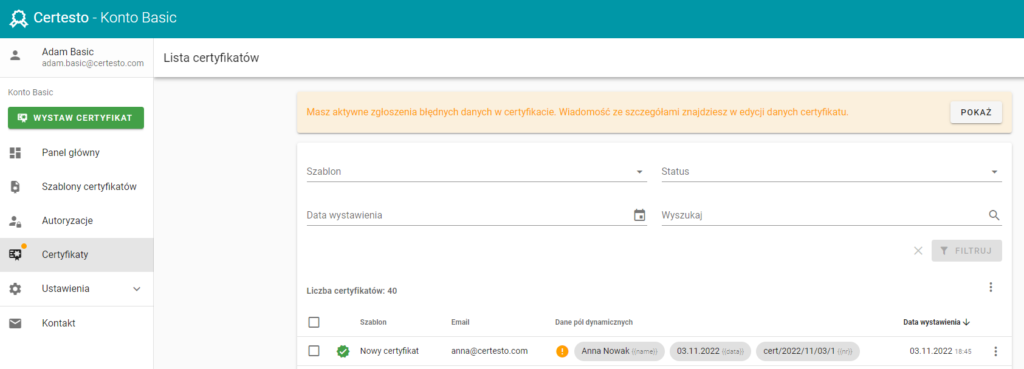Click the Szablony certyfikatów document icon
The height and width of the screenshot is (369, 1024).
(16, 187)
